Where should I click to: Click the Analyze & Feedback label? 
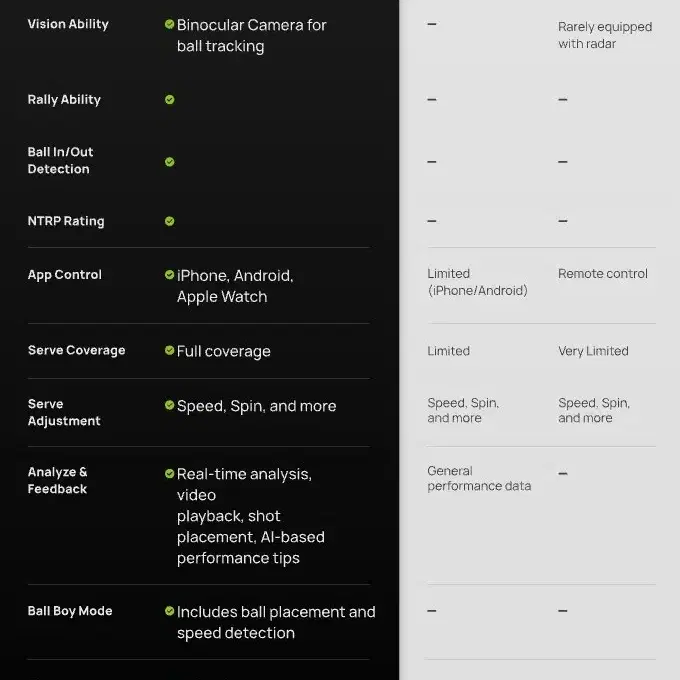pos(57,481)
